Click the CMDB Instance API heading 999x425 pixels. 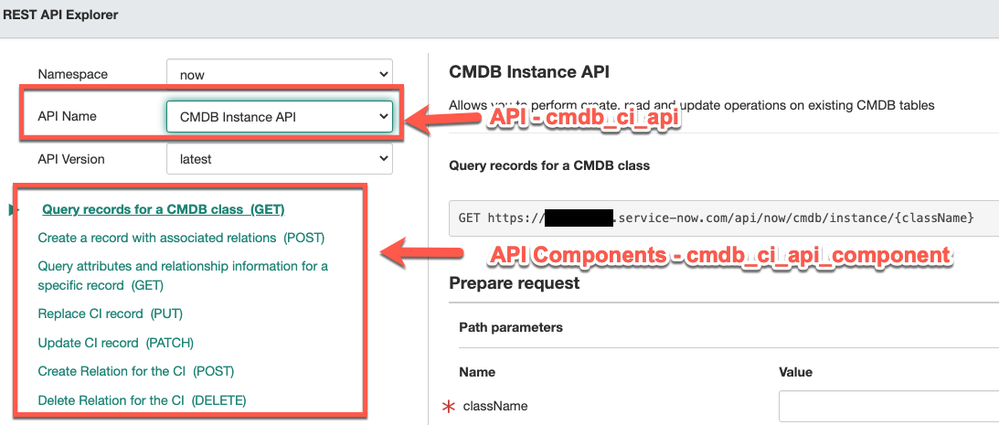click(x=529, y=72)
